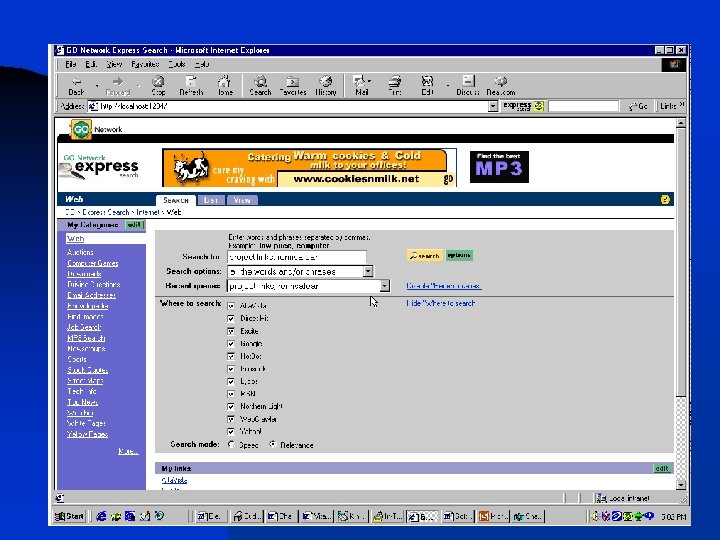Open the Recent queries dropdown

tap(384, 286)
